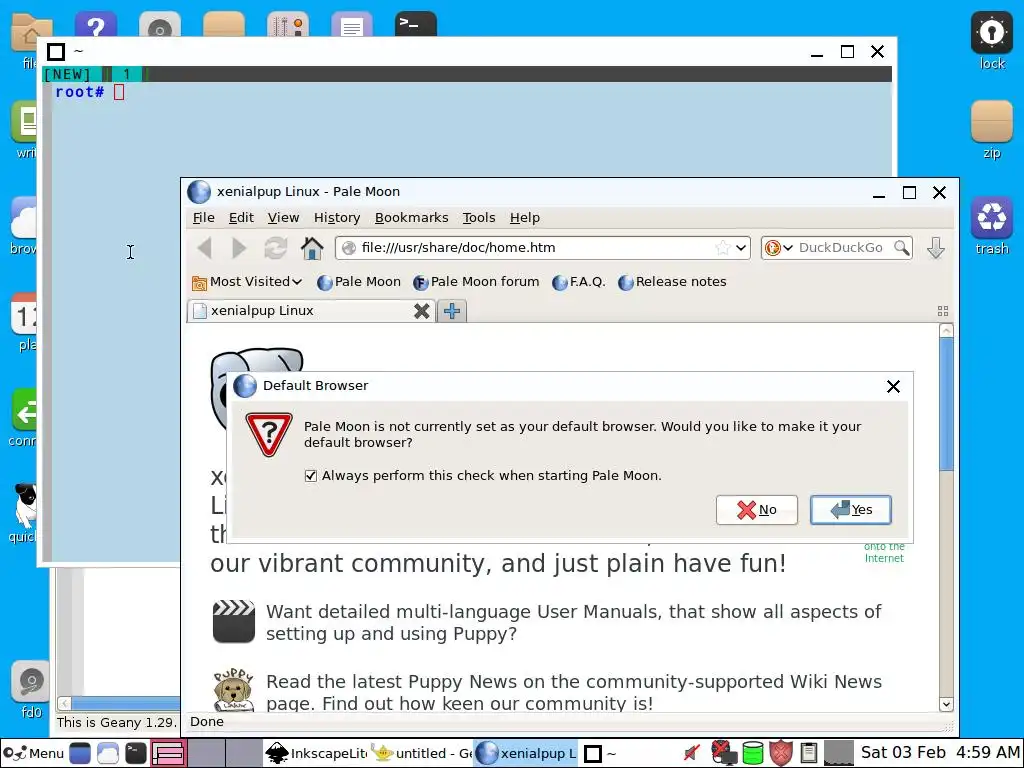
Task: Click the clipboard tray icon
Action: tap(808, 753)
